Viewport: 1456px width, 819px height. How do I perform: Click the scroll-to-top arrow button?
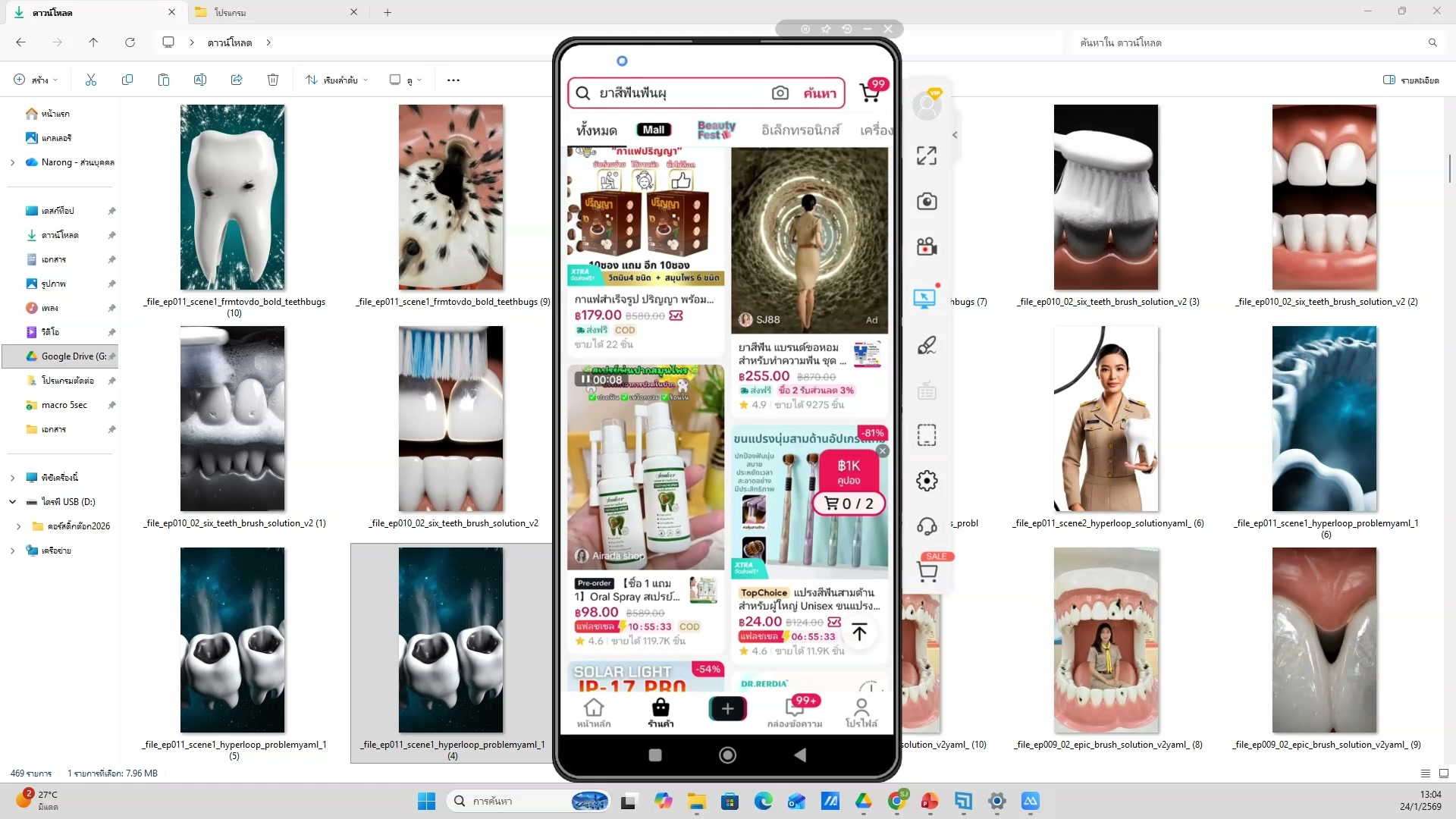coord(859,632)
